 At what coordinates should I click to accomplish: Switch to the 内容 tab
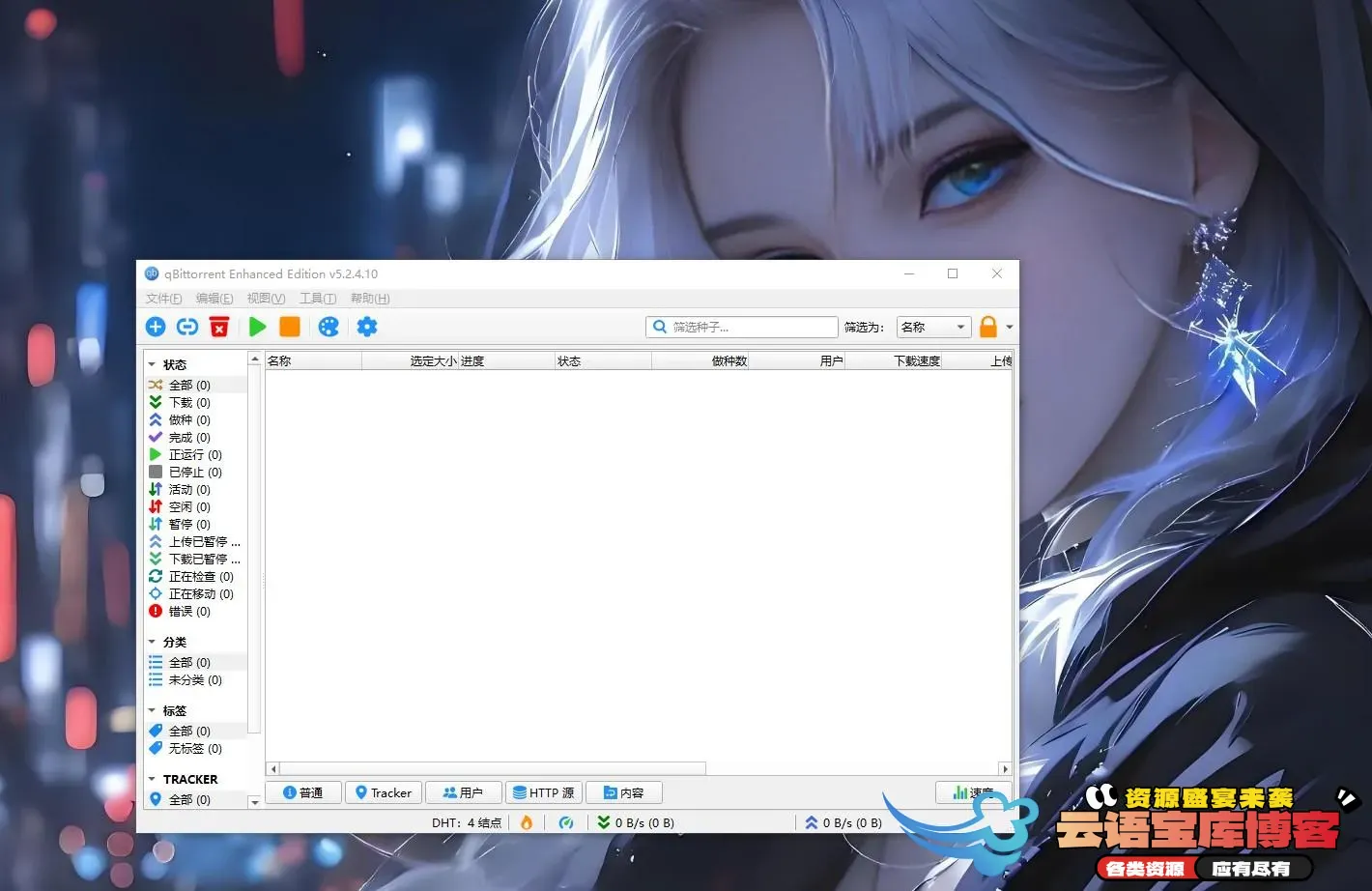pos(624,792)
